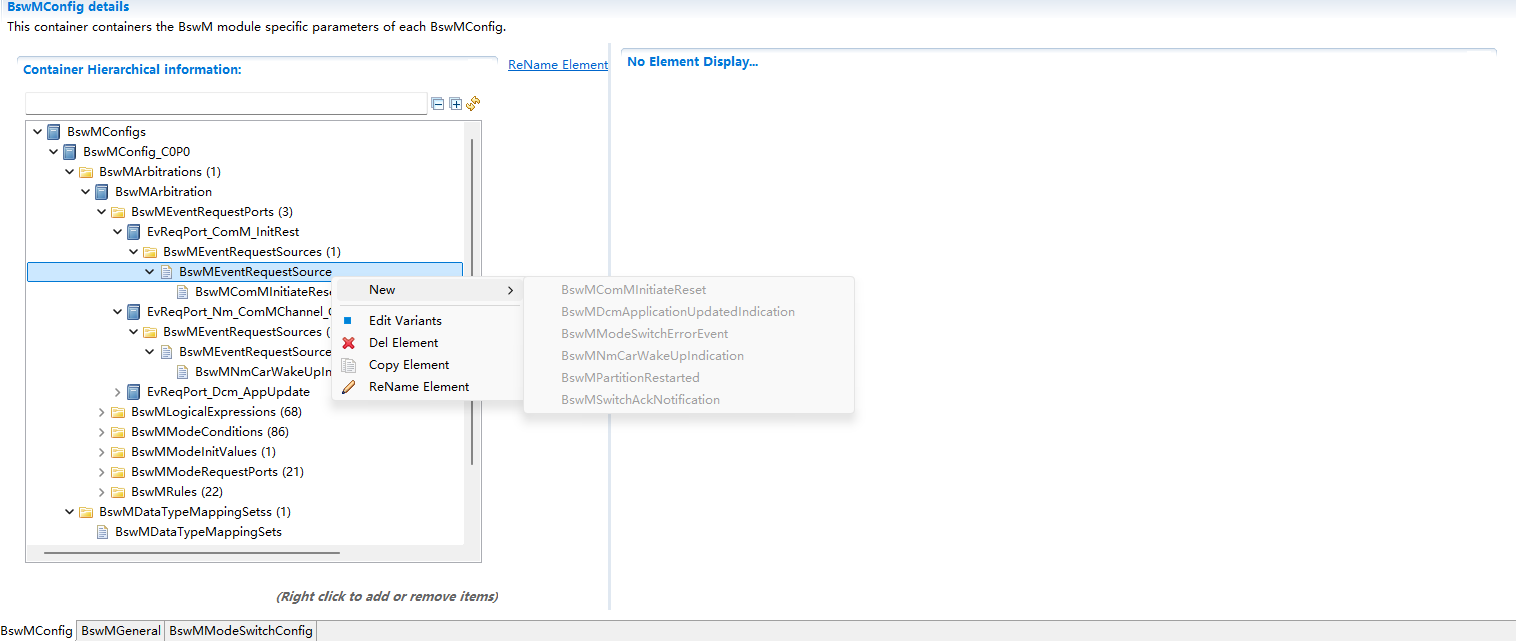
Task: Click the ReName Element link
Action: click(557, 64)
